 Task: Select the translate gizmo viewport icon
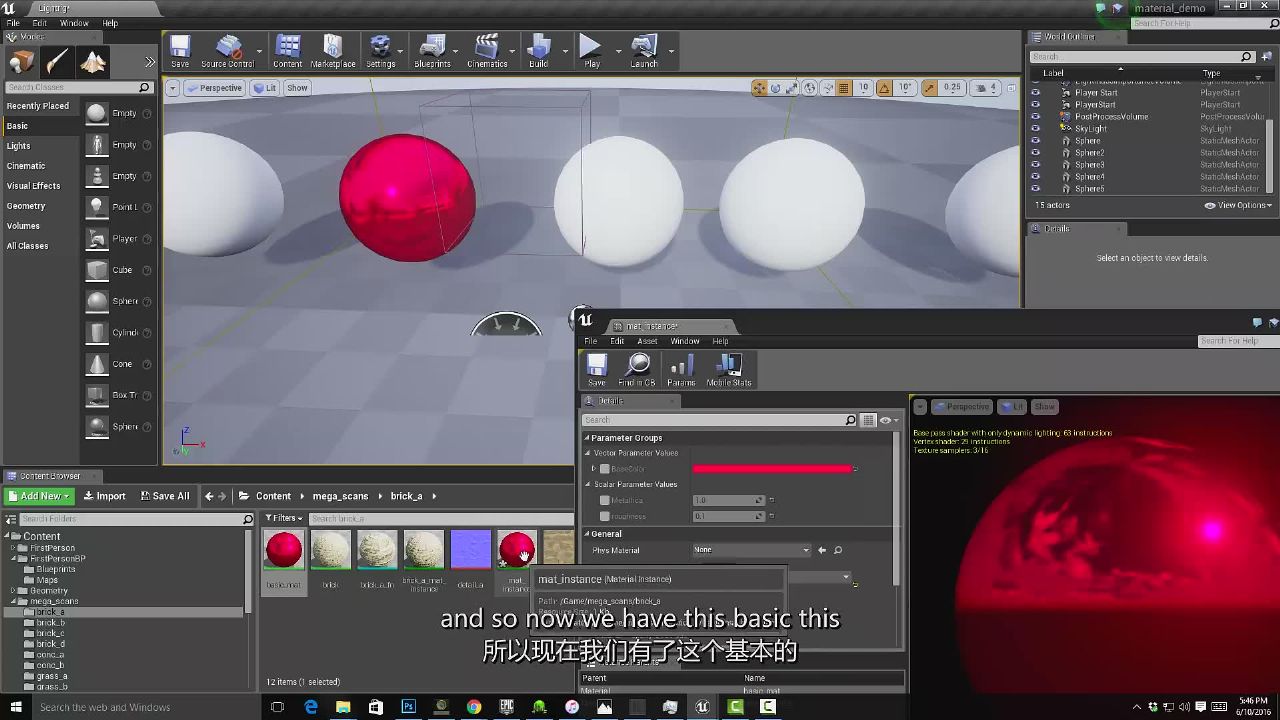click(760, 88)
